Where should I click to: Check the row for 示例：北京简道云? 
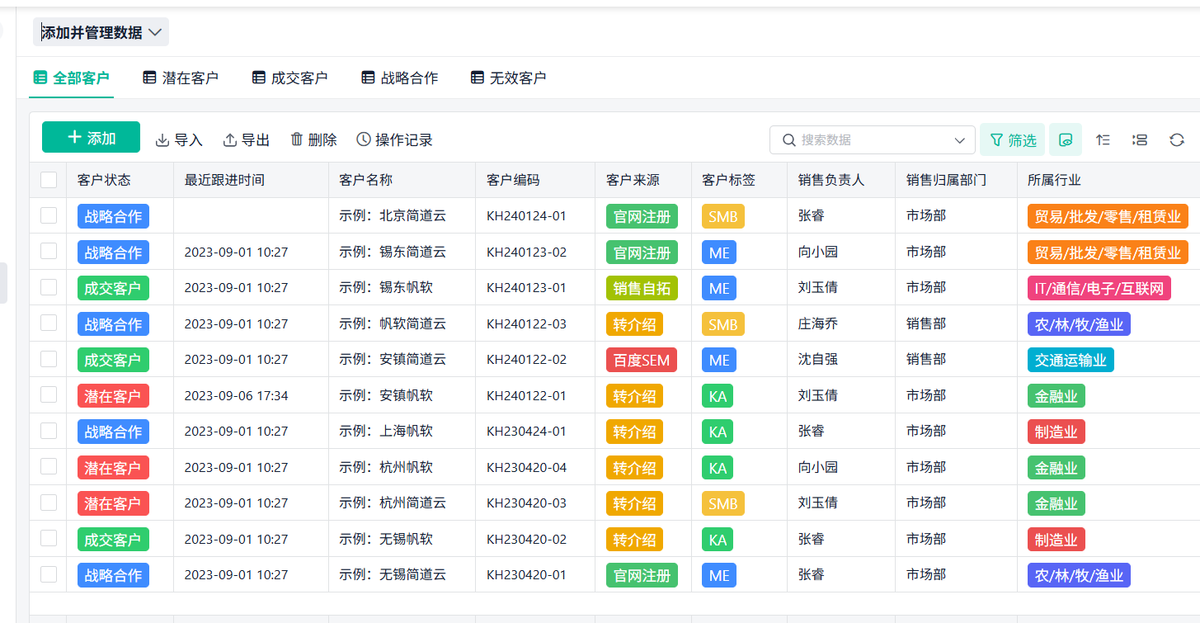(49, 215)
